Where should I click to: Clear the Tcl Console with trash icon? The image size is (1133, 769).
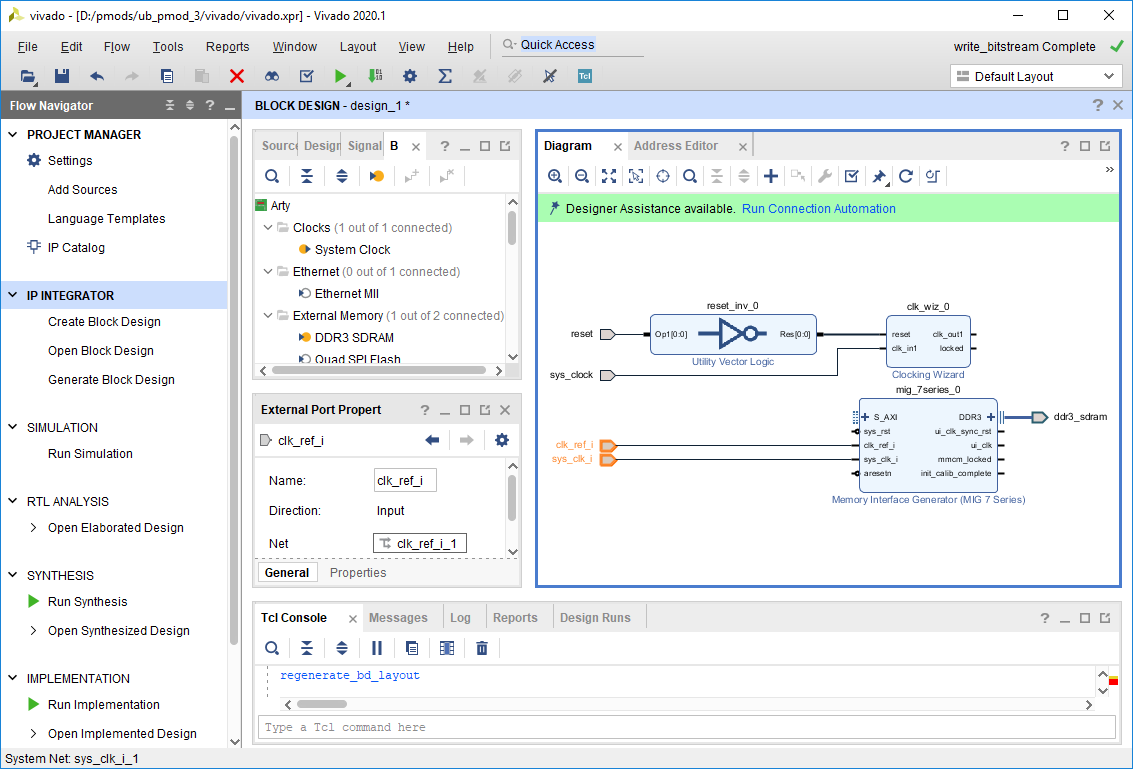click(x=482, y=648)
